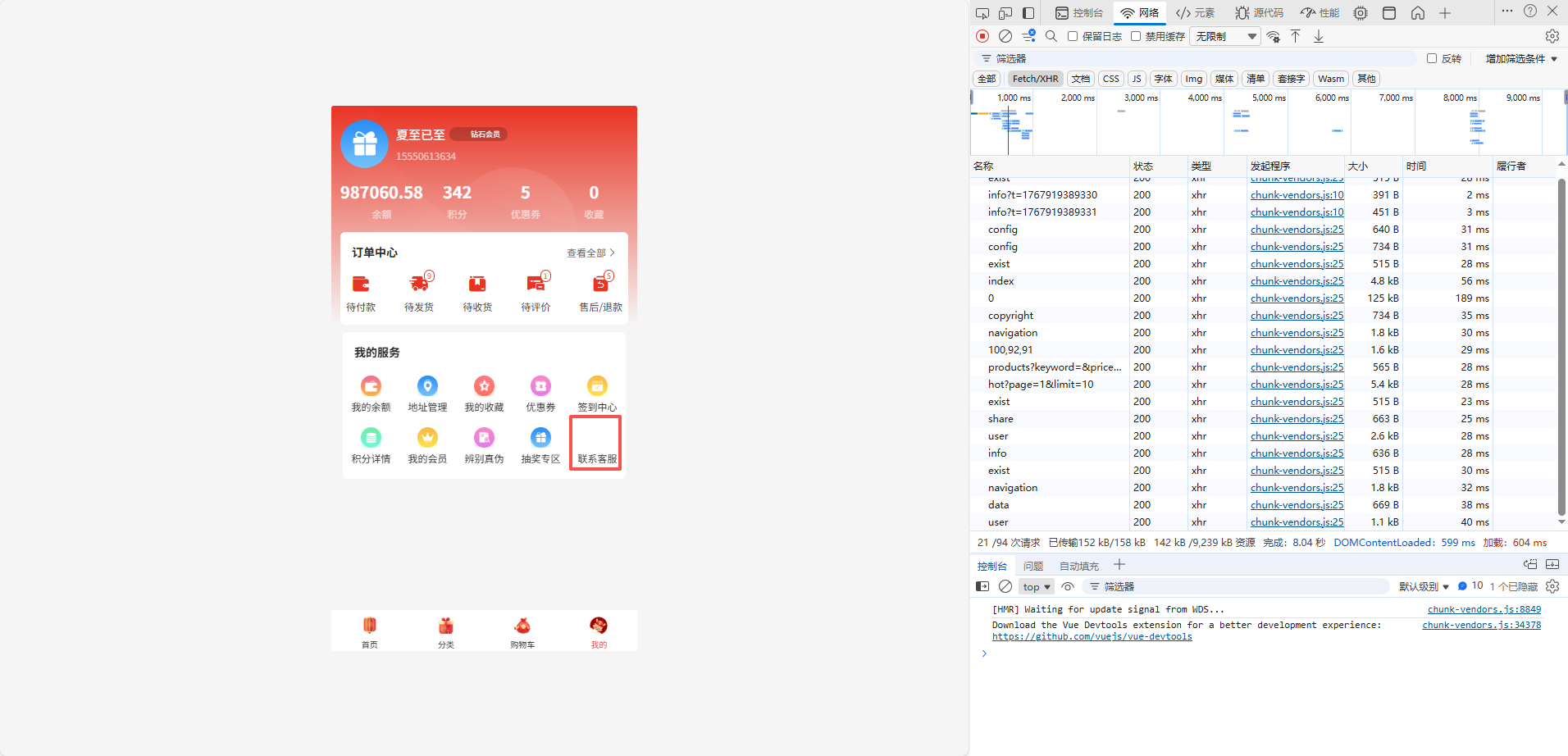The height and width of the screenshot is (756, 1568).
Task: Clear the network log
Action: (1005, 36)
